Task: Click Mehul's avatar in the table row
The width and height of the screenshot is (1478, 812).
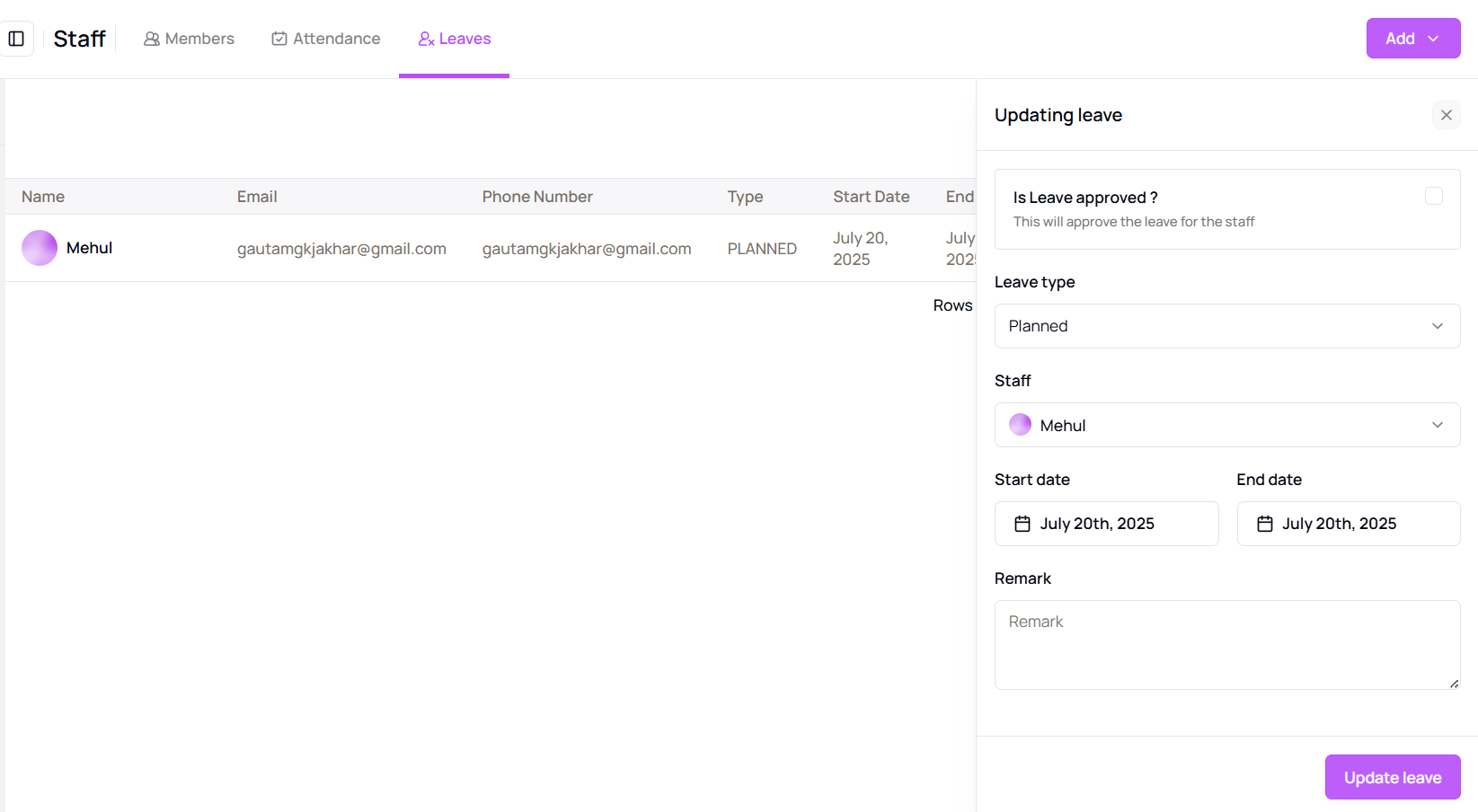Action: coord(40,248)
